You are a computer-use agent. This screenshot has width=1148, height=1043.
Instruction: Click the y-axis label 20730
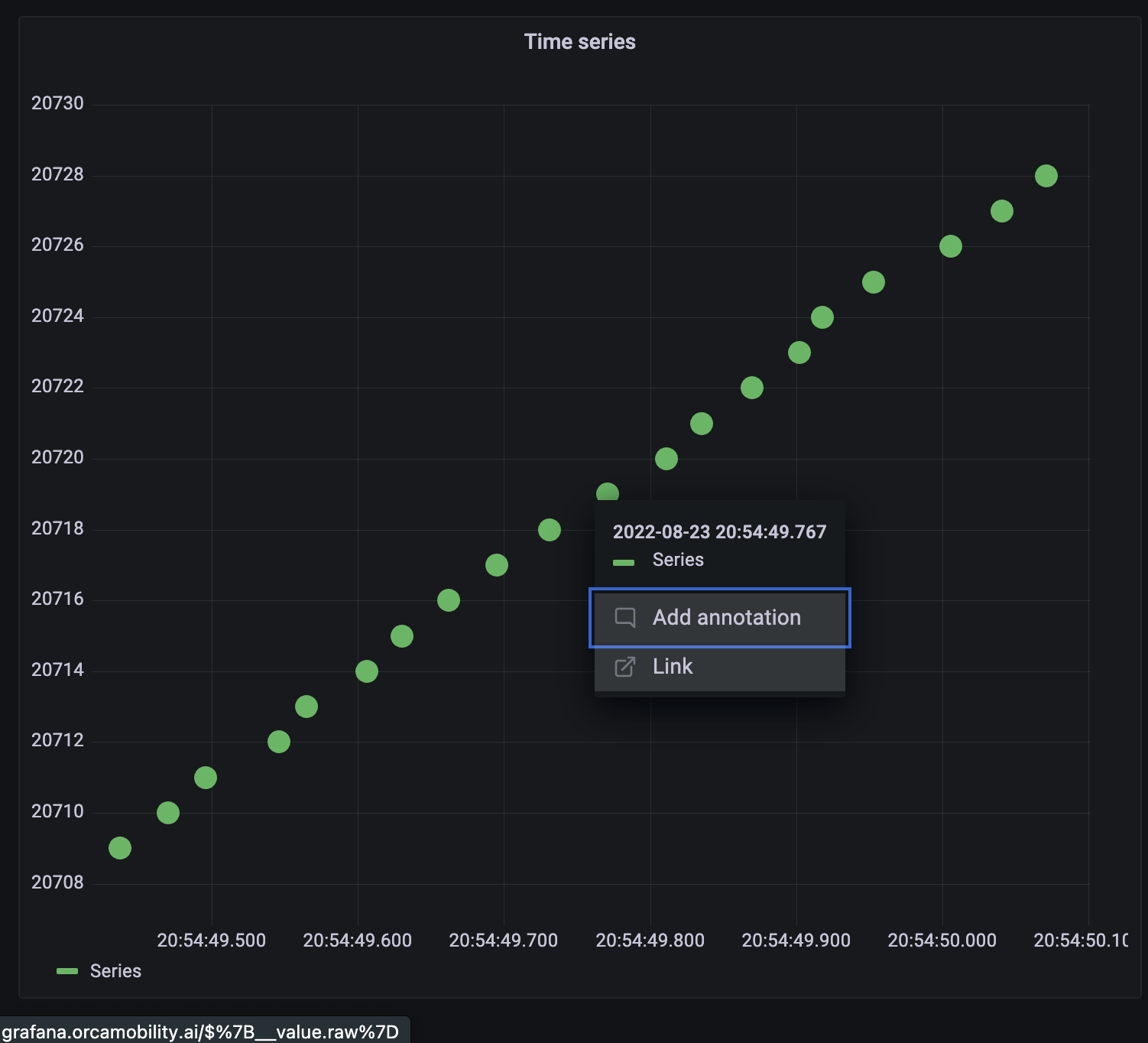coord(58,103)
